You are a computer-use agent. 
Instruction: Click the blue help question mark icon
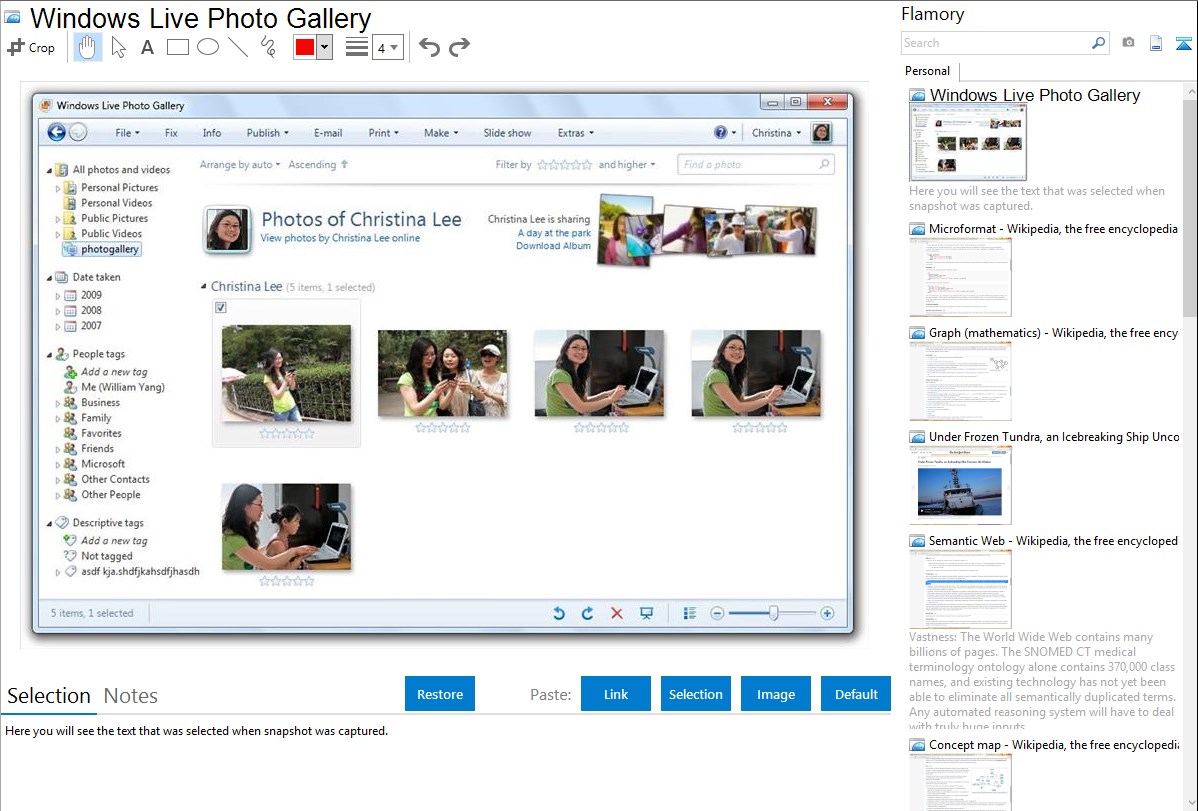click(720, 132)
